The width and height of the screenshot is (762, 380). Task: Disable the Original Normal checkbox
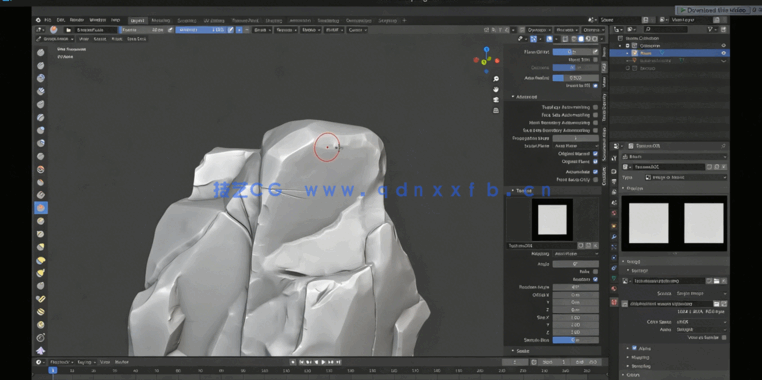click(x=595, y=154)
